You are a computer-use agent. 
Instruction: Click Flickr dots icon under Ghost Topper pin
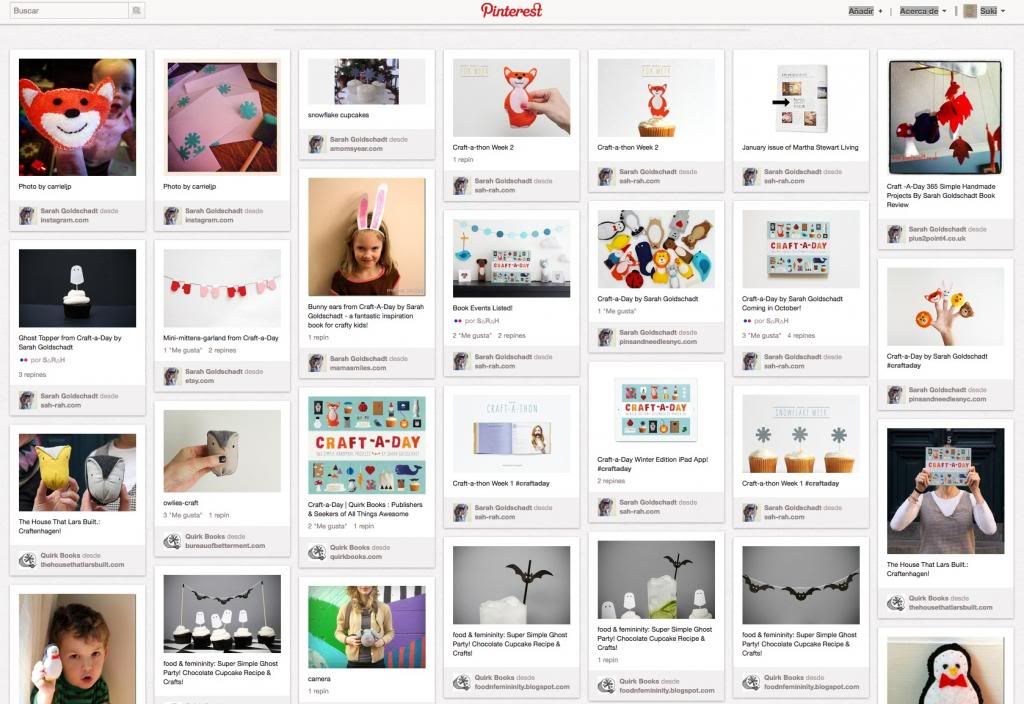(x=24, y=360)
